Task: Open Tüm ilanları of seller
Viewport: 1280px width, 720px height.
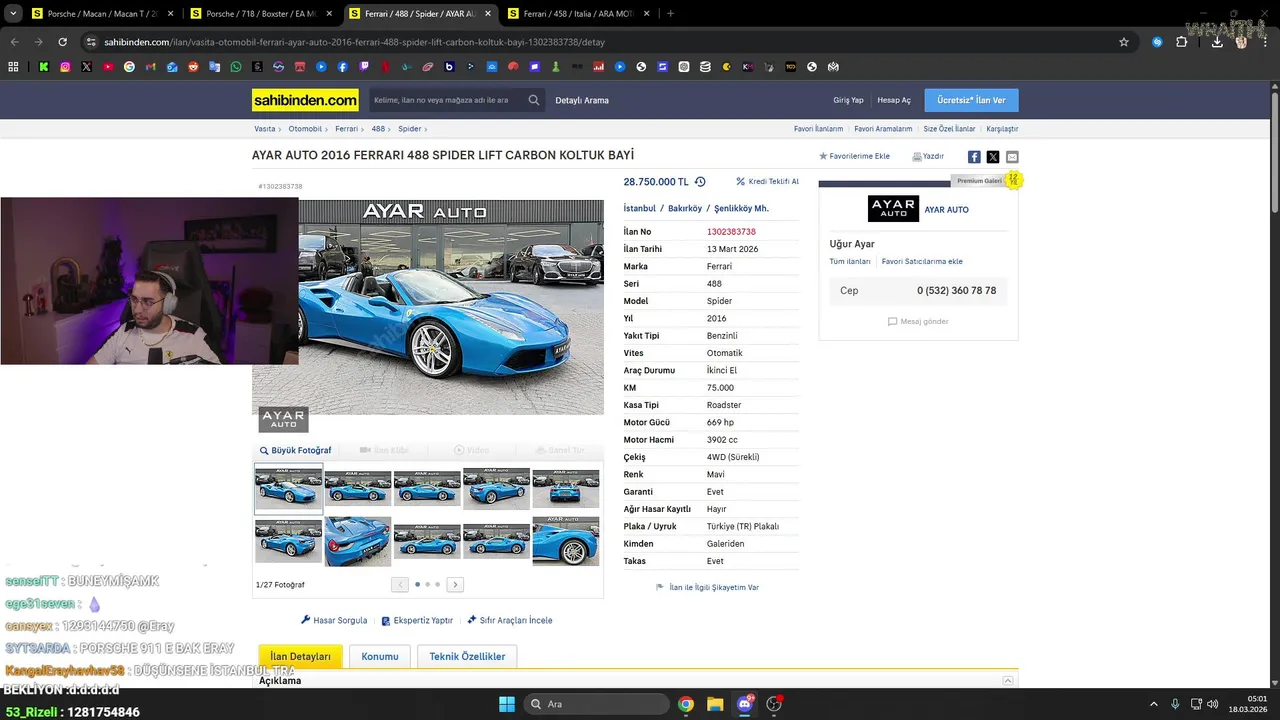Action: [x=850, y=262]
